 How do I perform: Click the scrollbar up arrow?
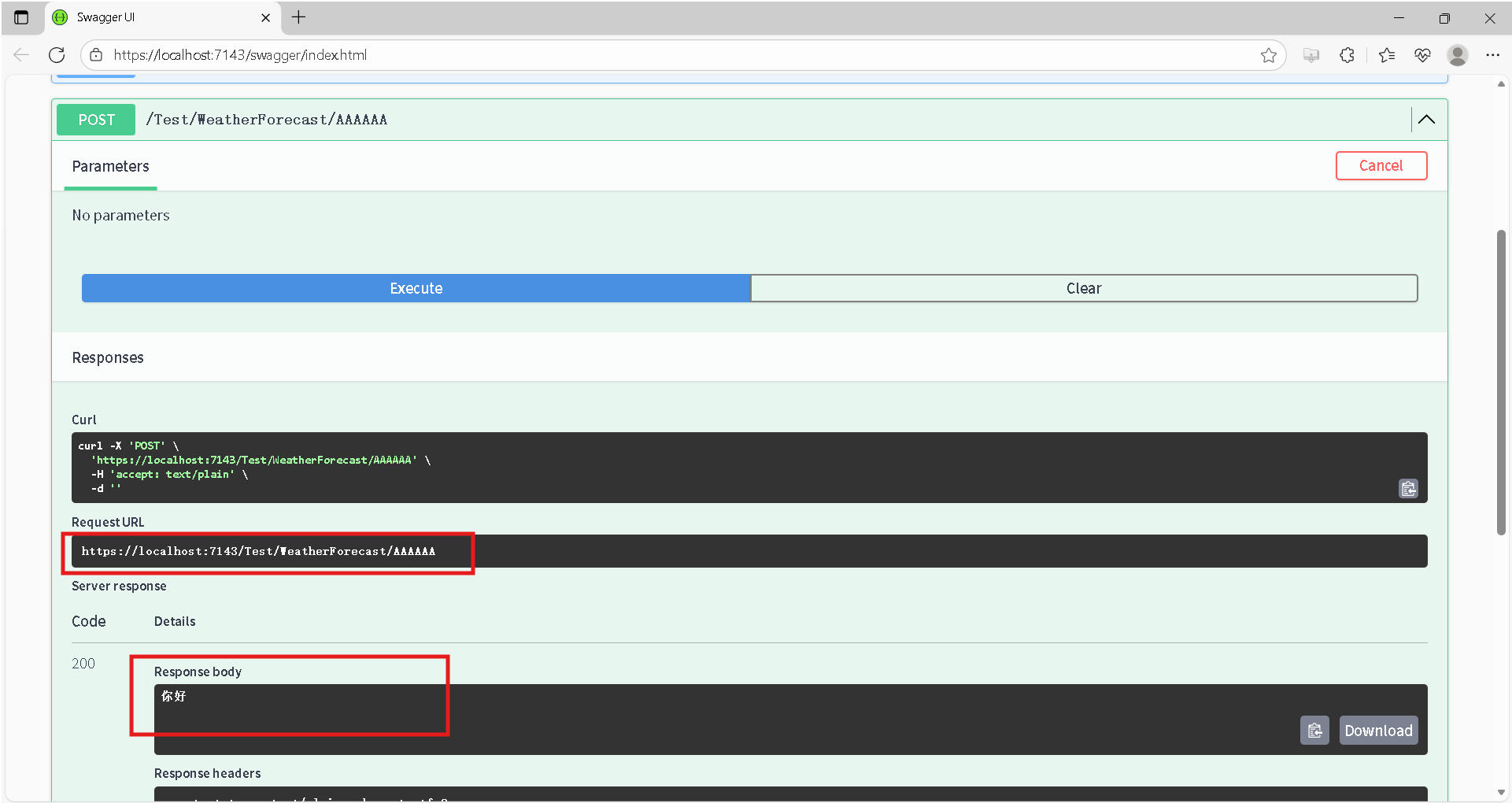[x=1501, y=83]
